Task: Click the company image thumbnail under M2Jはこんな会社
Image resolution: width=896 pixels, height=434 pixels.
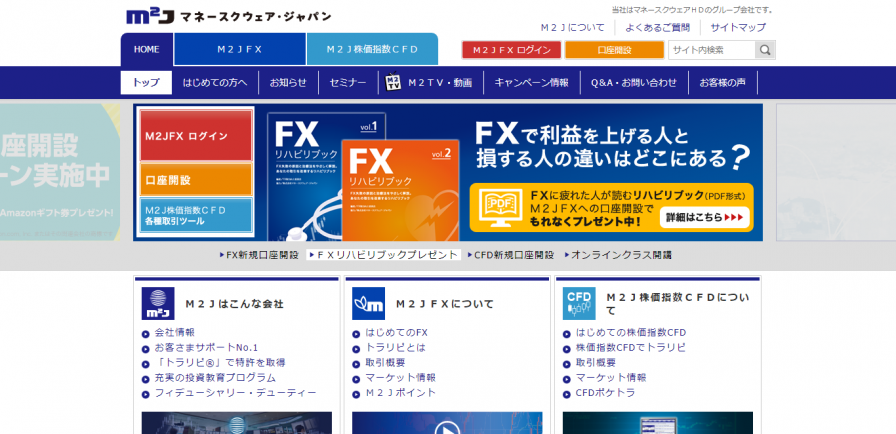Action: click(x=237, y=423)
